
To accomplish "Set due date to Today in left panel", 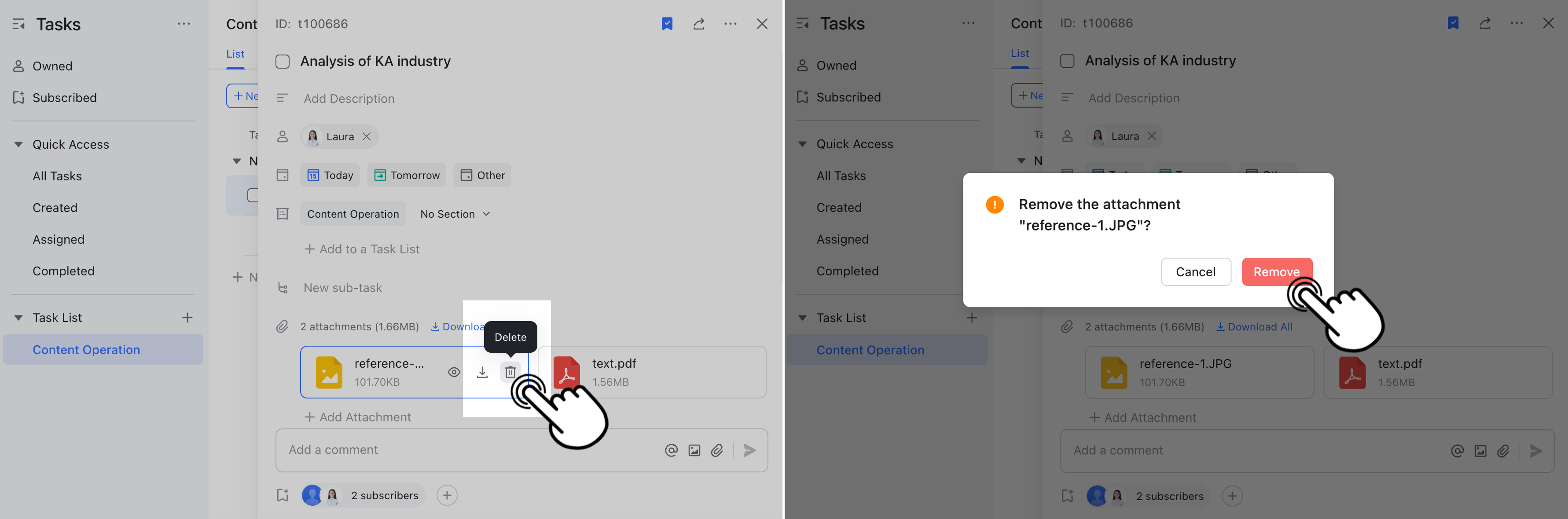I will point(330,175).
